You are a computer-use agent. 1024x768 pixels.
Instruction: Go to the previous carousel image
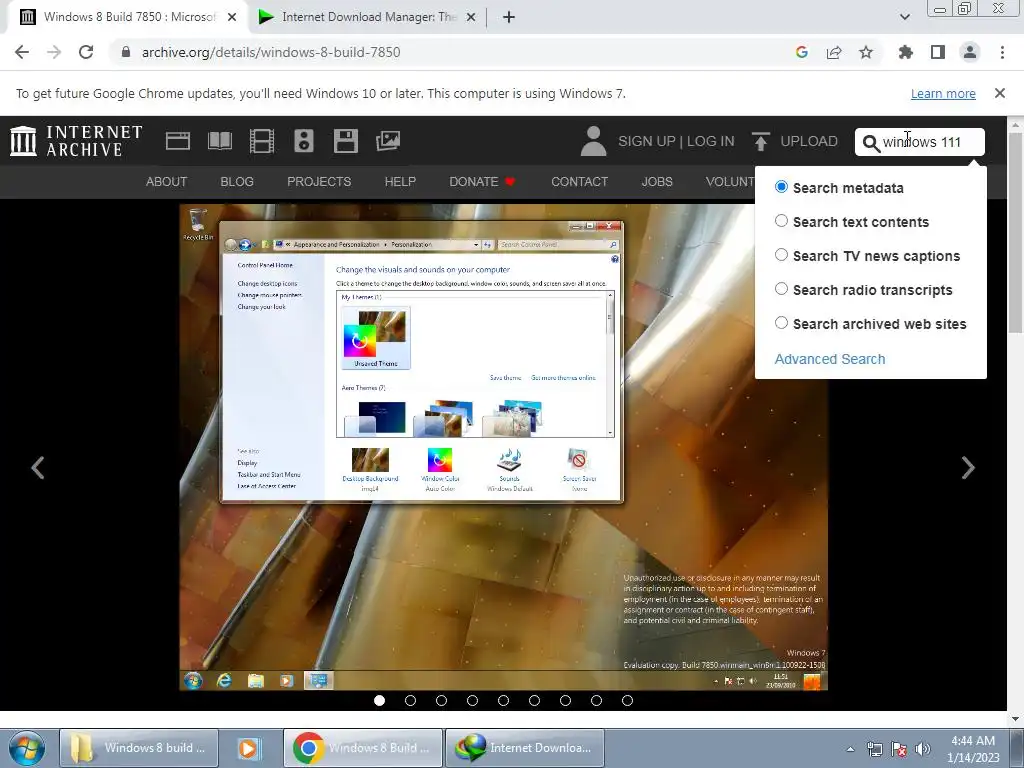point(38,468)
